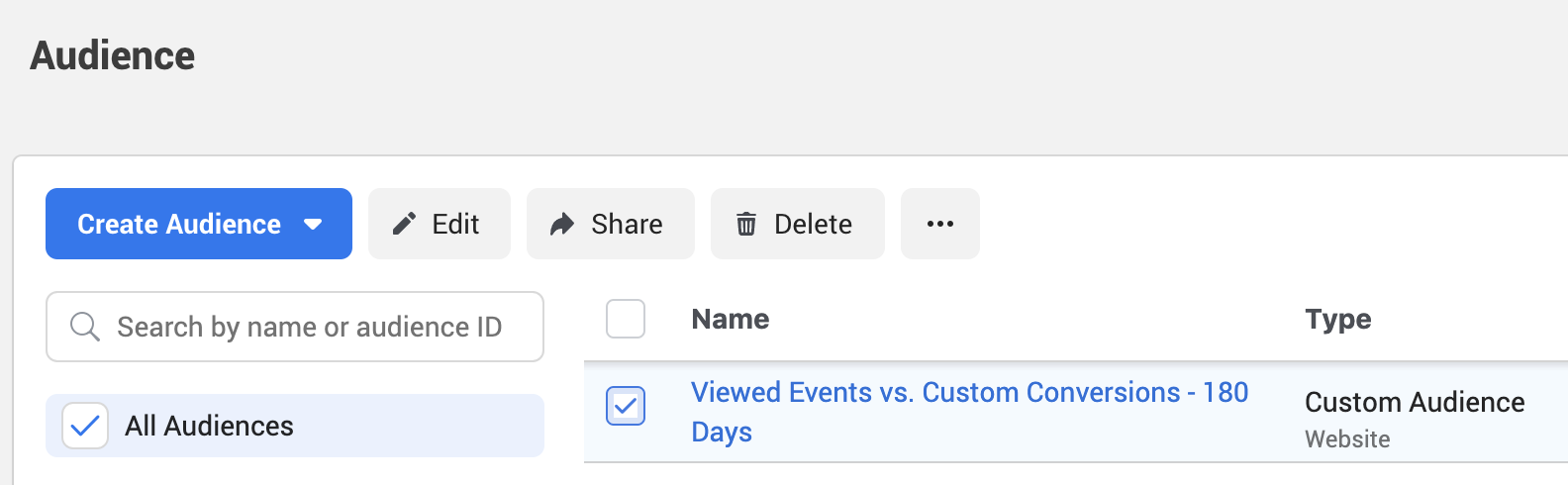Uncheck the Viewed Events audience row checkbox
The height and width of the screenshot is (485, 1568).
(x=626, y=406)
